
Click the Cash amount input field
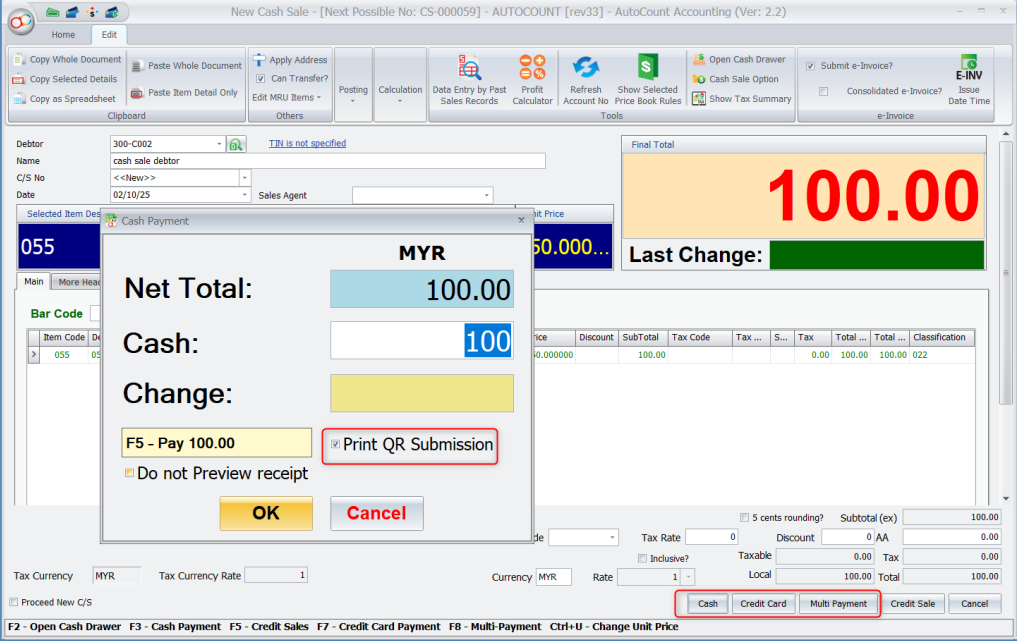(421, 341)
